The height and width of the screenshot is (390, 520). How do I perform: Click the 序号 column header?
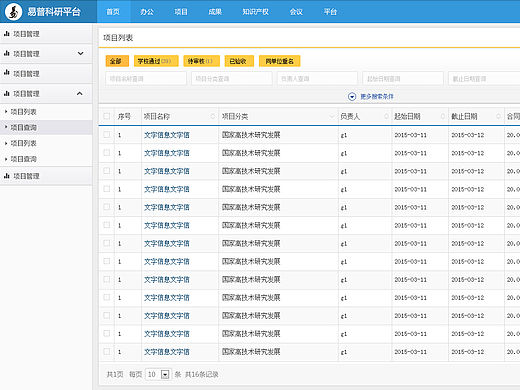(x=124, y=116)
